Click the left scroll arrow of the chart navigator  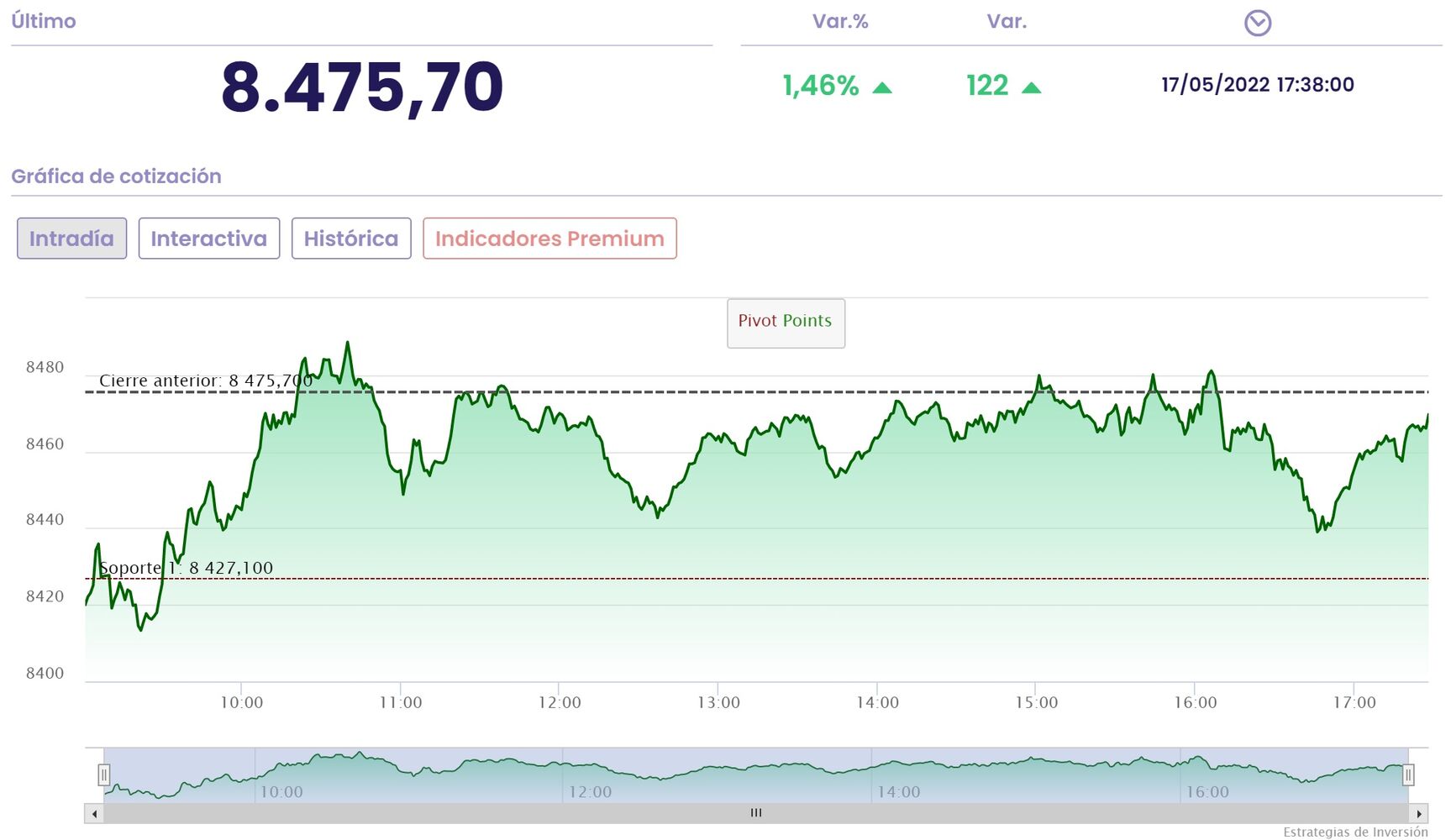point(94,813)
